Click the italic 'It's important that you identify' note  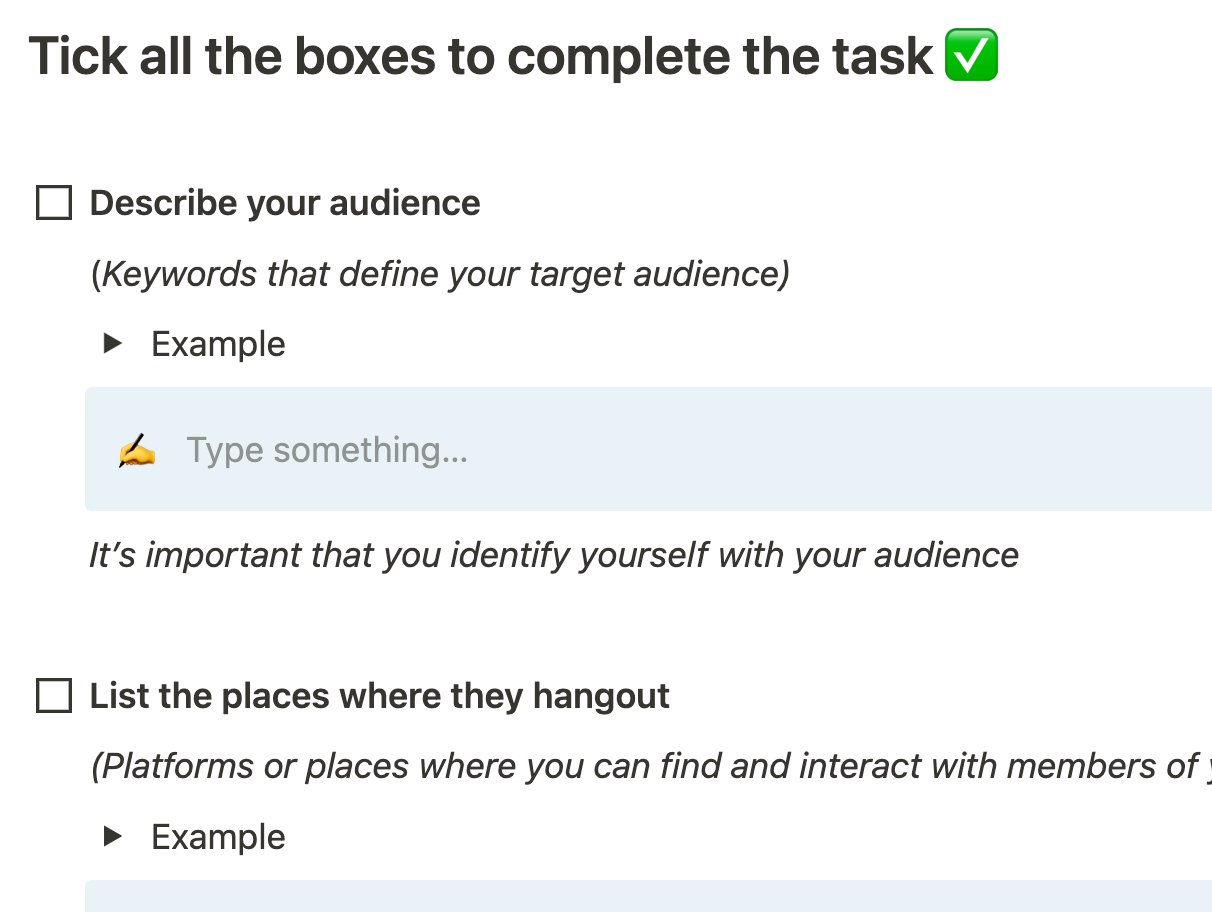coord(553,555)
